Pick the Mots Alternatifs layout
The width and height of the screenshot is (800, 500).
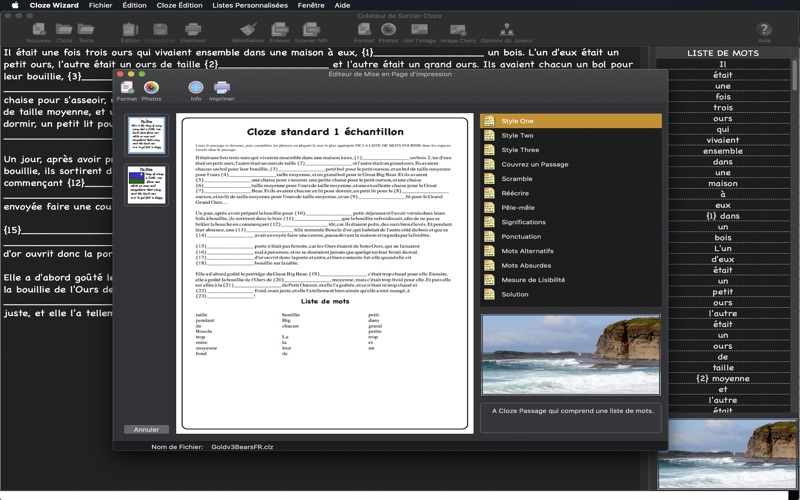(x=526, y=251)
